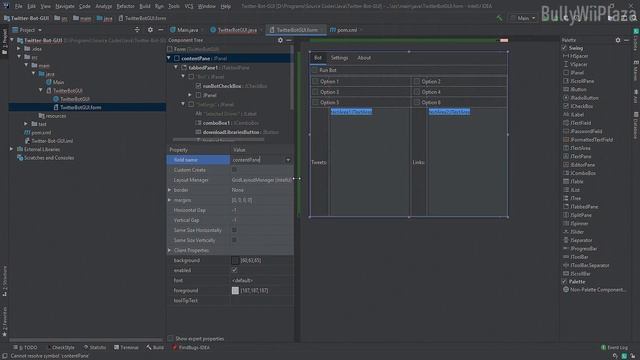
Task: Expand the JPanel node under runBotCheckBox
Action: pos(190,95)
